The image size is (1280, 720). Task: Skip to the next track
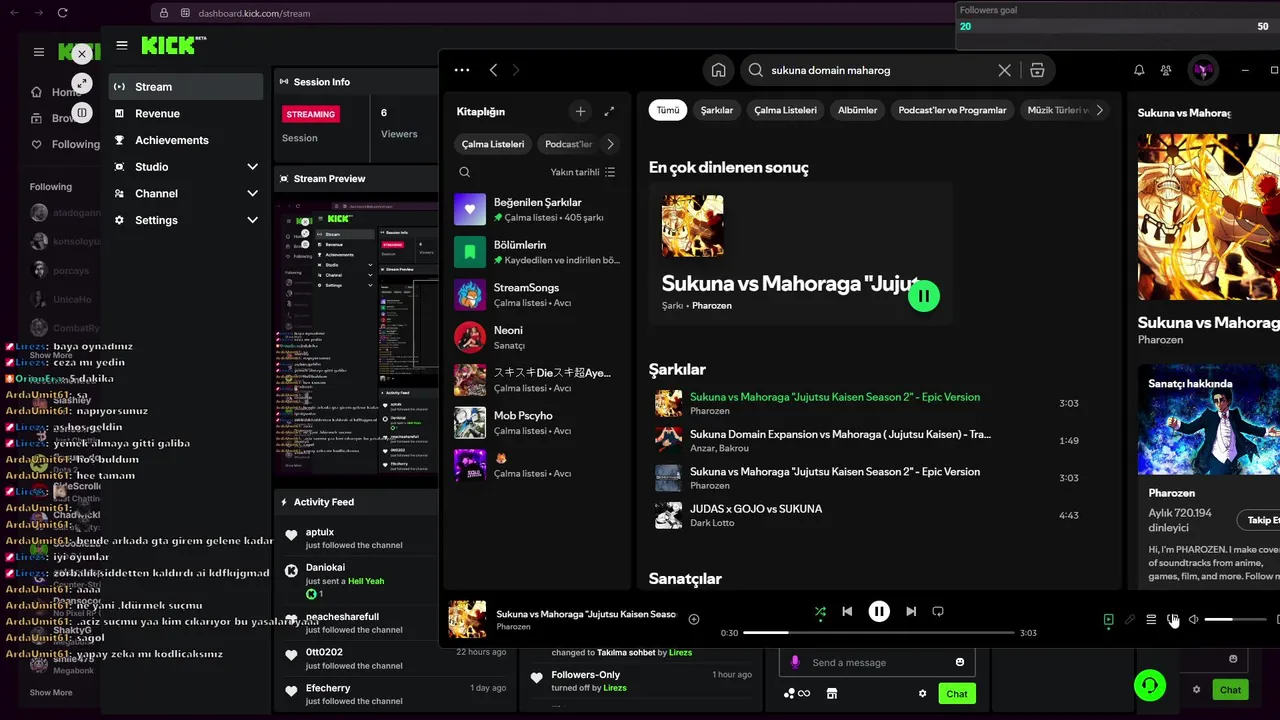[x=910, y=611]
